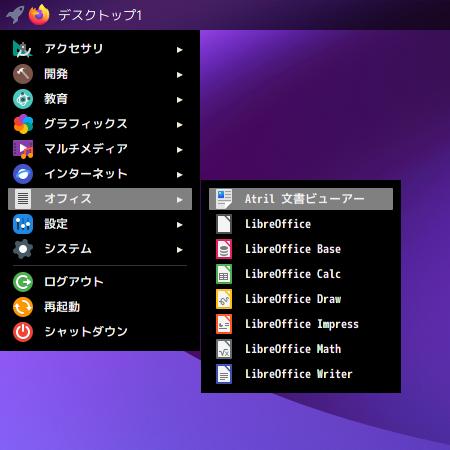Select the generic LibreOffice start center entry
The height and width of the screenshot is (450, 450).
tap(301, 224)
